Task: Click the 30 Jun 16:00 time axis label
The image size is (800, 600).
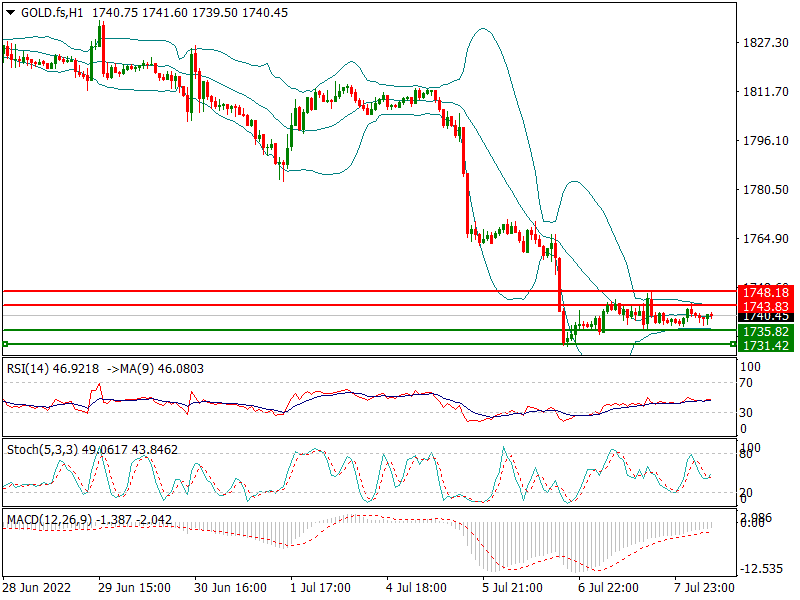Action: [x=230, y=588]
